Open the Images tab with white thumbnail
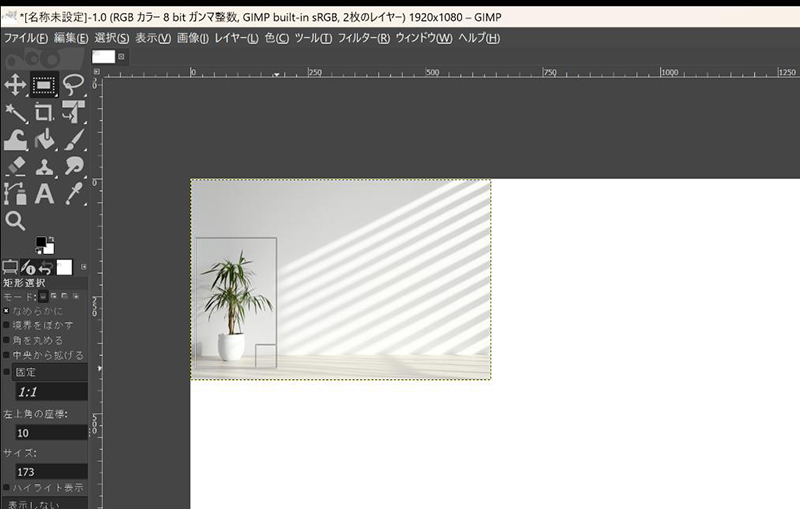This screenshot has height=509, width=800. point(64,267)
